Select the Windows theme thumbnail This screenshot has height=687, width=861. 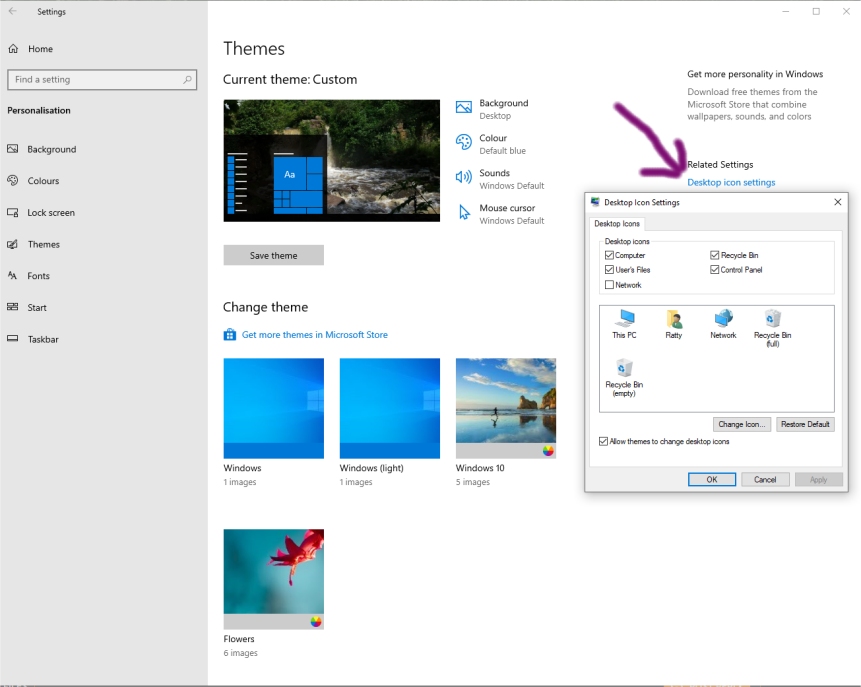[273, 408]
